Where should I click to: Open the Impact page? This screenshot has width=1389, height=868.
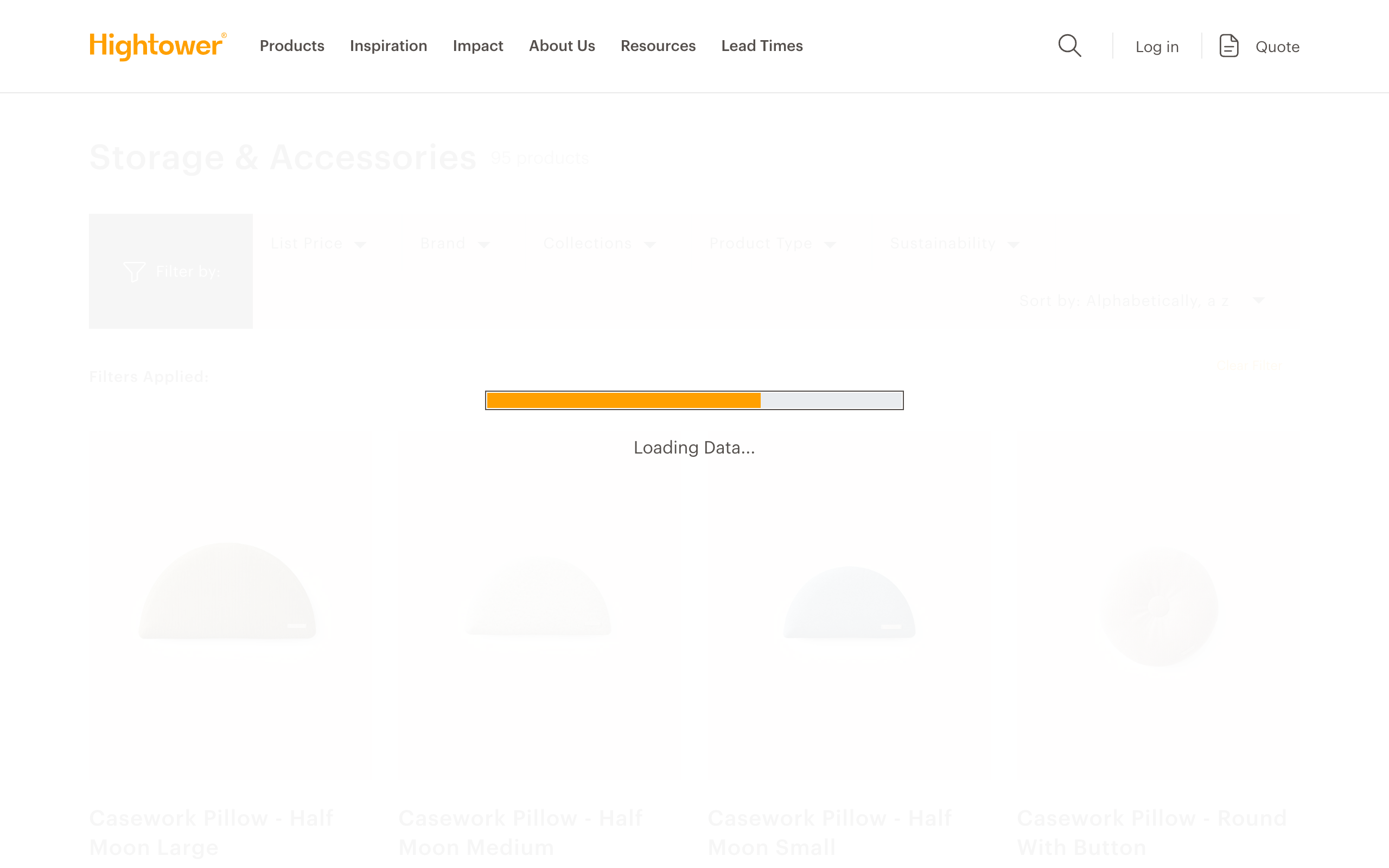[x=478, y=46]
